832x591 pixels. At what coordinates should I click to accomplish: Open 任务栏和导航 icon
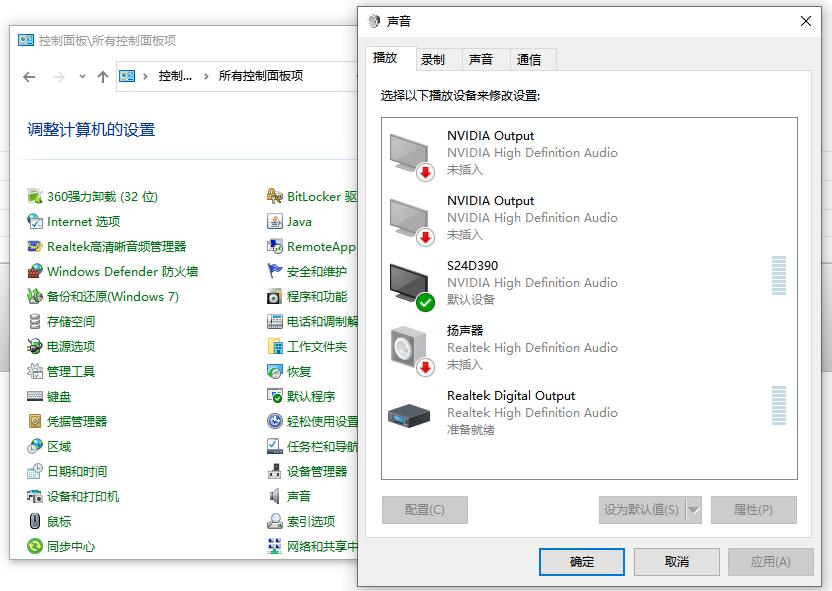(274, 446)
